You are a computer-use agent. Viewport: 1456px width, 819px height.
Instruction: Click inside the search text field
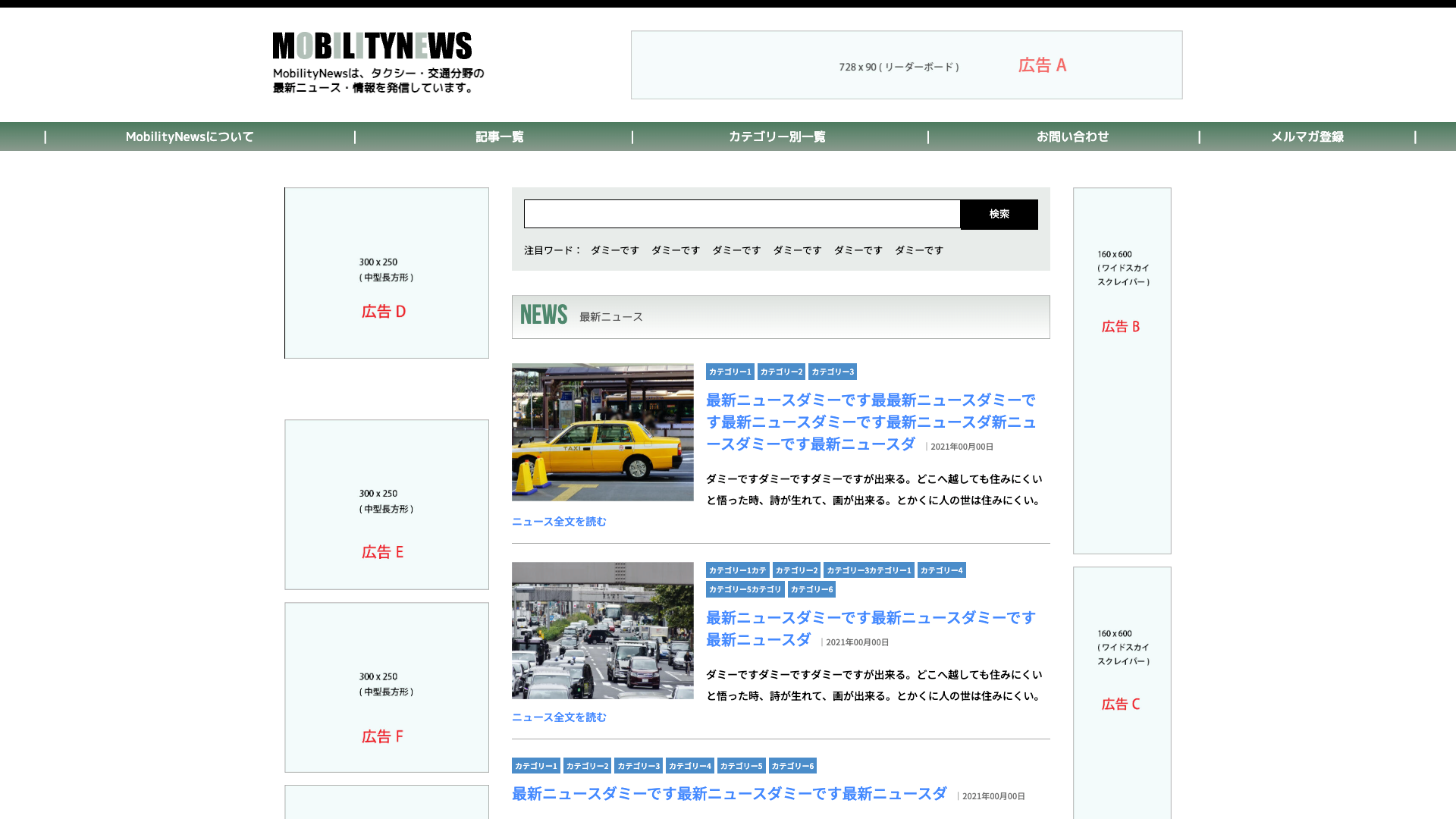(x=742, y=215)
